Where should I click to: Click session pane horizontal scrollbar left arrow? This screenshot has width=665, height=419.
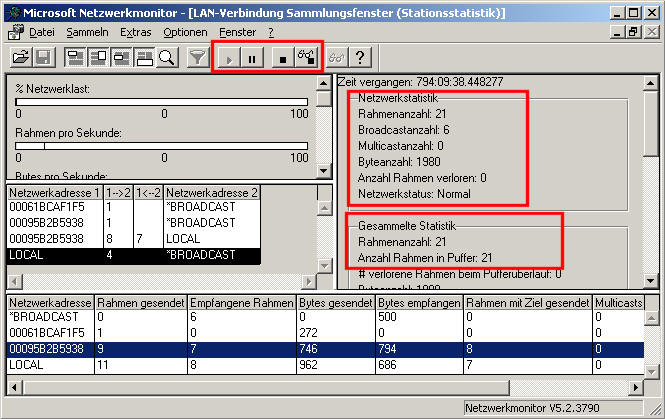pyautogui.click(x=14, y=281)
